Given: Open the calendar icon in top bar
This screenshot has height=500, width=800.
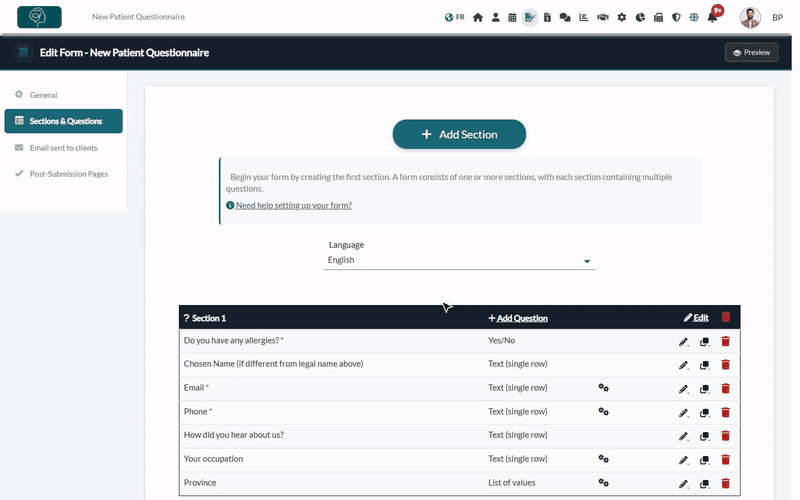Looking at the screenshot, I should point(512,17).
